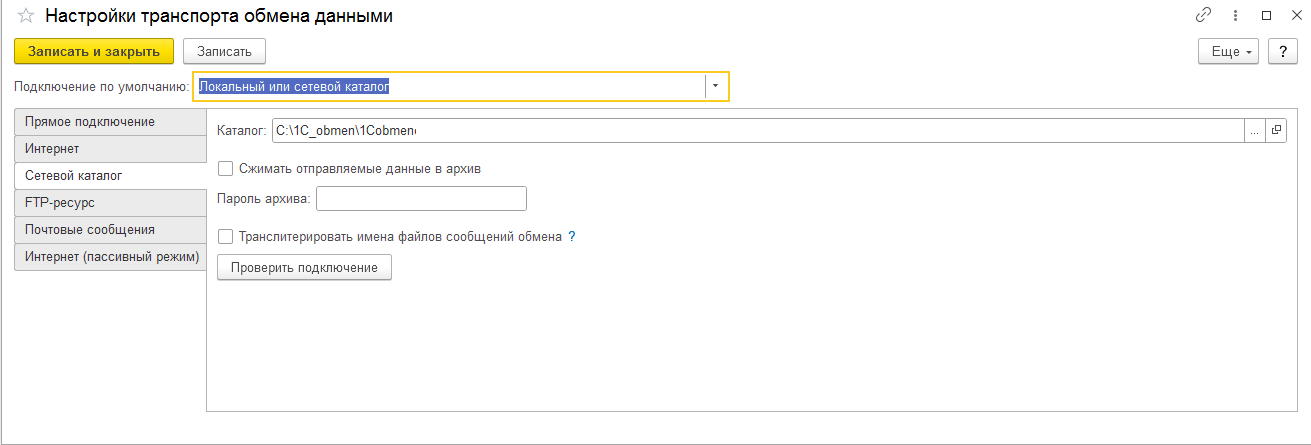Click into the Пароль архива field
1311x445 pixels.
pyautogui.click(x=421, y=199)
